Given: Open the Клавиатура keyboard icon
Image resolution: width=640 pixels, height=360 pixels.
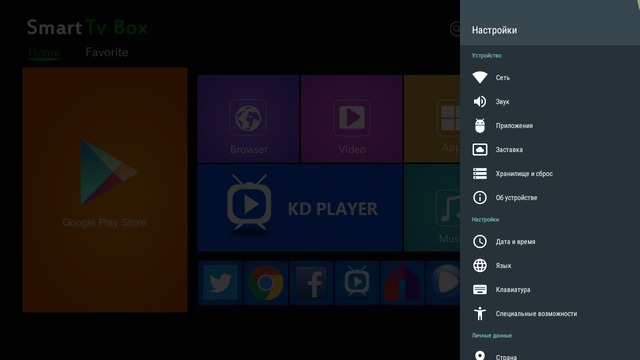Looking at the screenshot, I should click(x=480, y=290).
